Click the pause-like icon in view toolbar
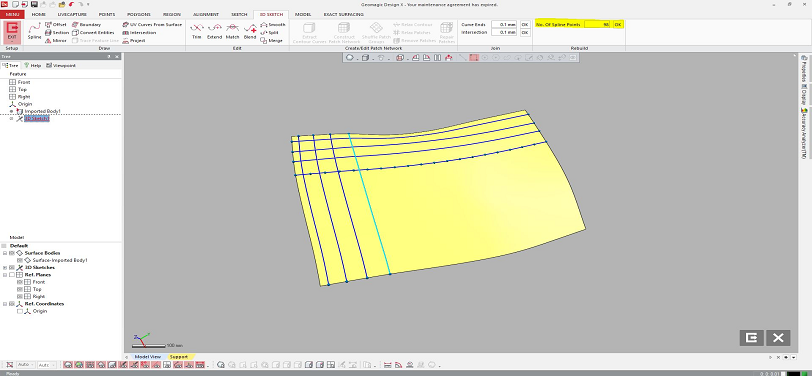Viewport: 812px width, 376px height. click(438, 57)
